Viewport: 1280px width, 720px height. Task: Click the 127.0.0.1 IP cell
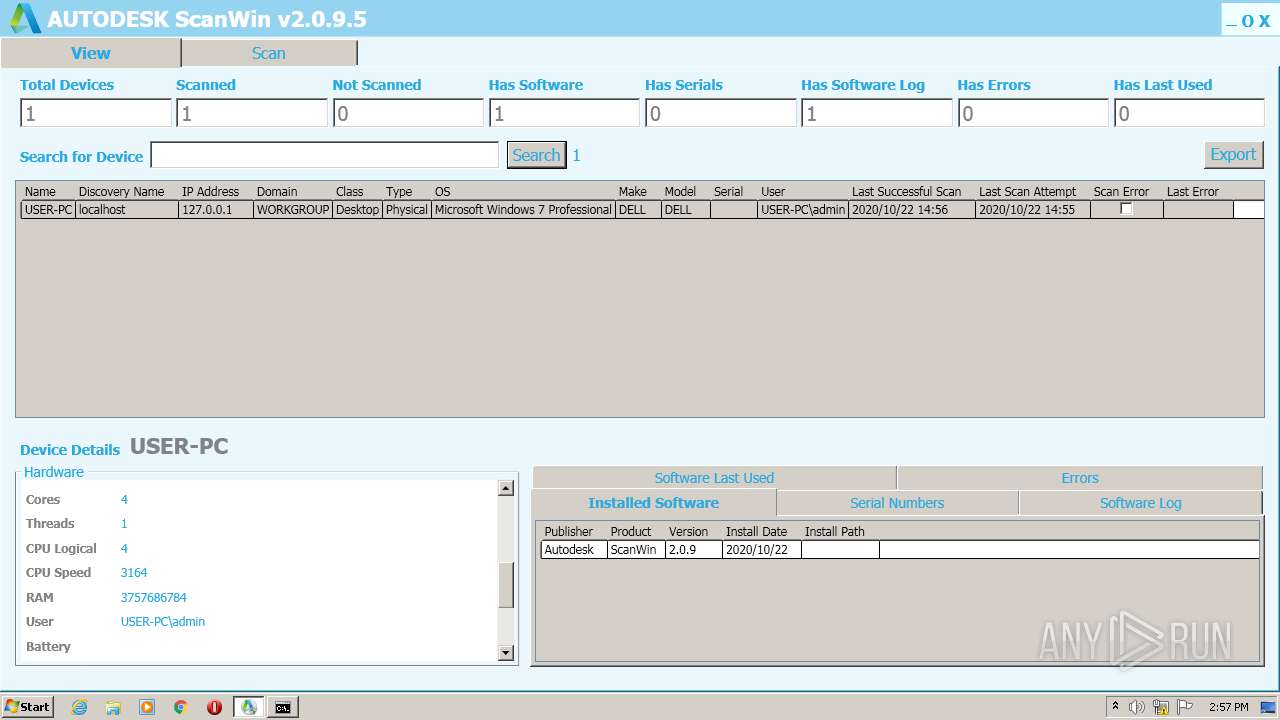click(x=216, y=210)
